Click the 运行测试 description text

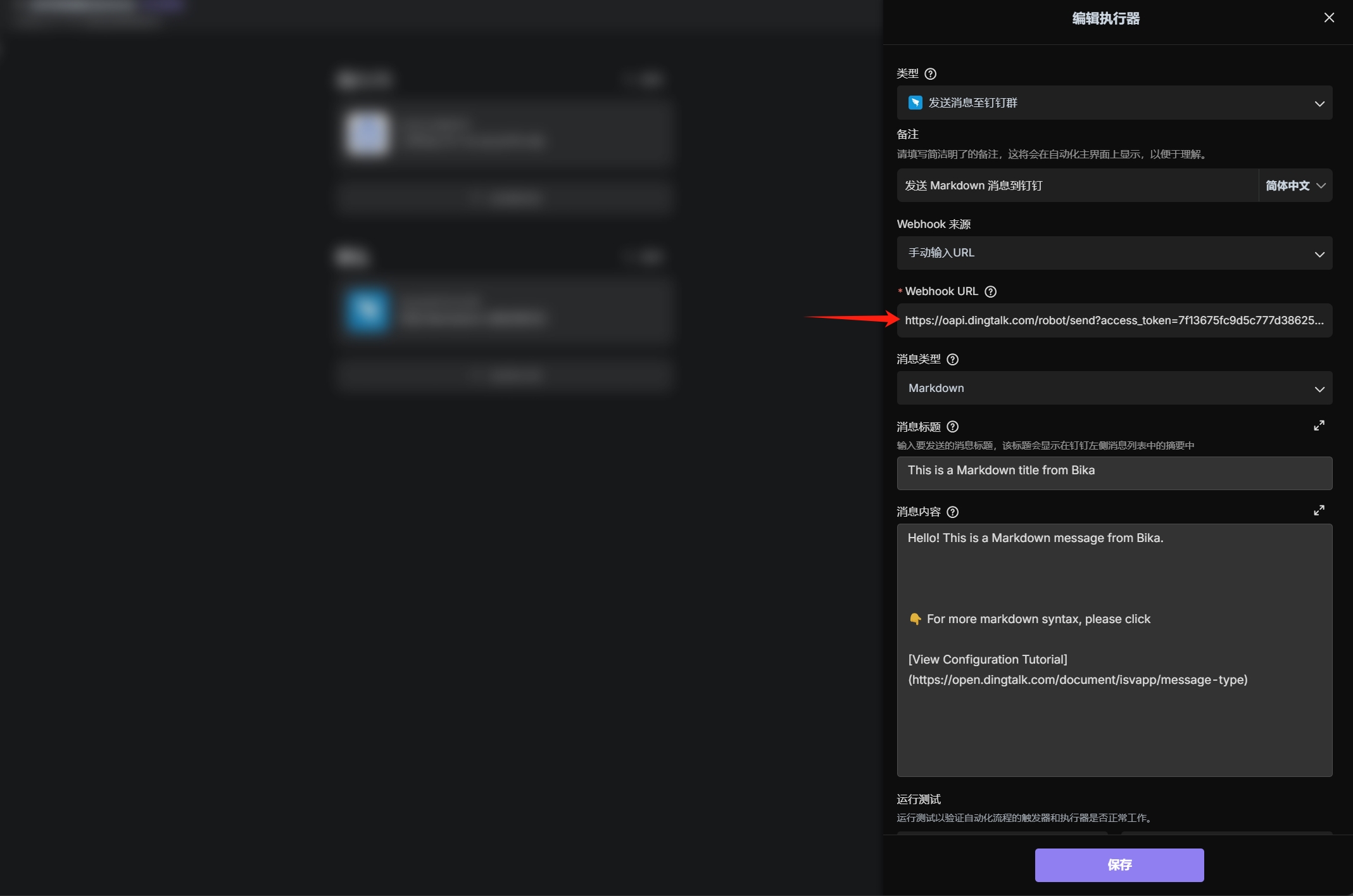(x=1025, y=818)
